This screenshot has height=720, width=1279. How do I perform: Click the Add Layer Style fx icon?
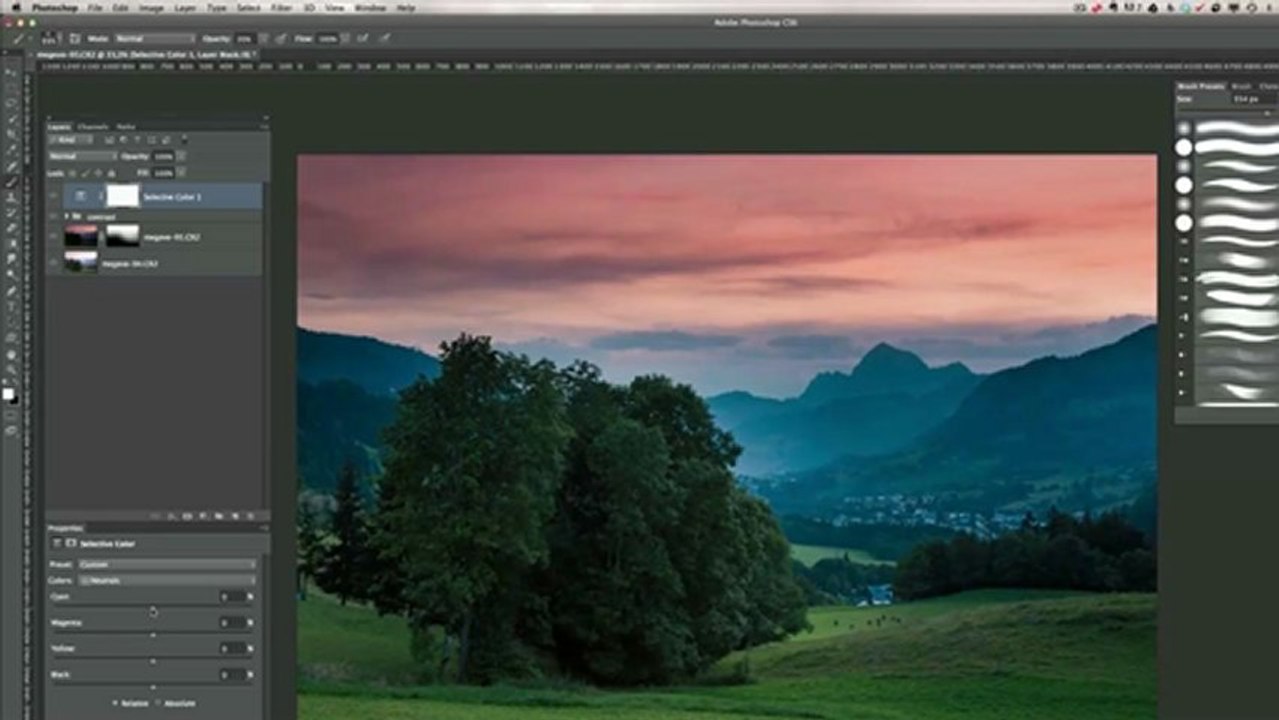pyautogui.click(x=171, y=516)
